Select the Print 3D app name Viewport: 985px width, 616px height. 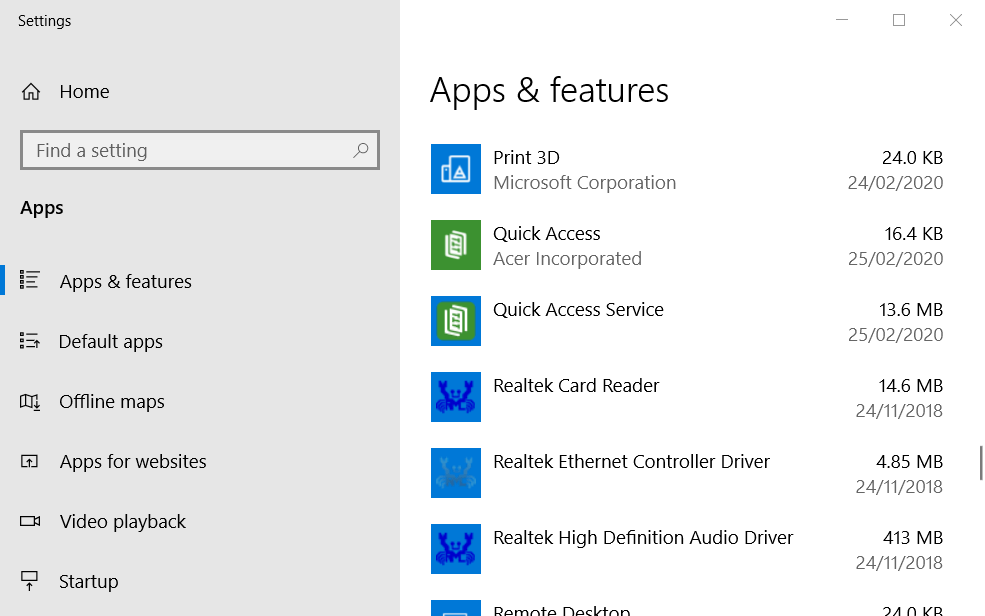(x=526, y=158)
